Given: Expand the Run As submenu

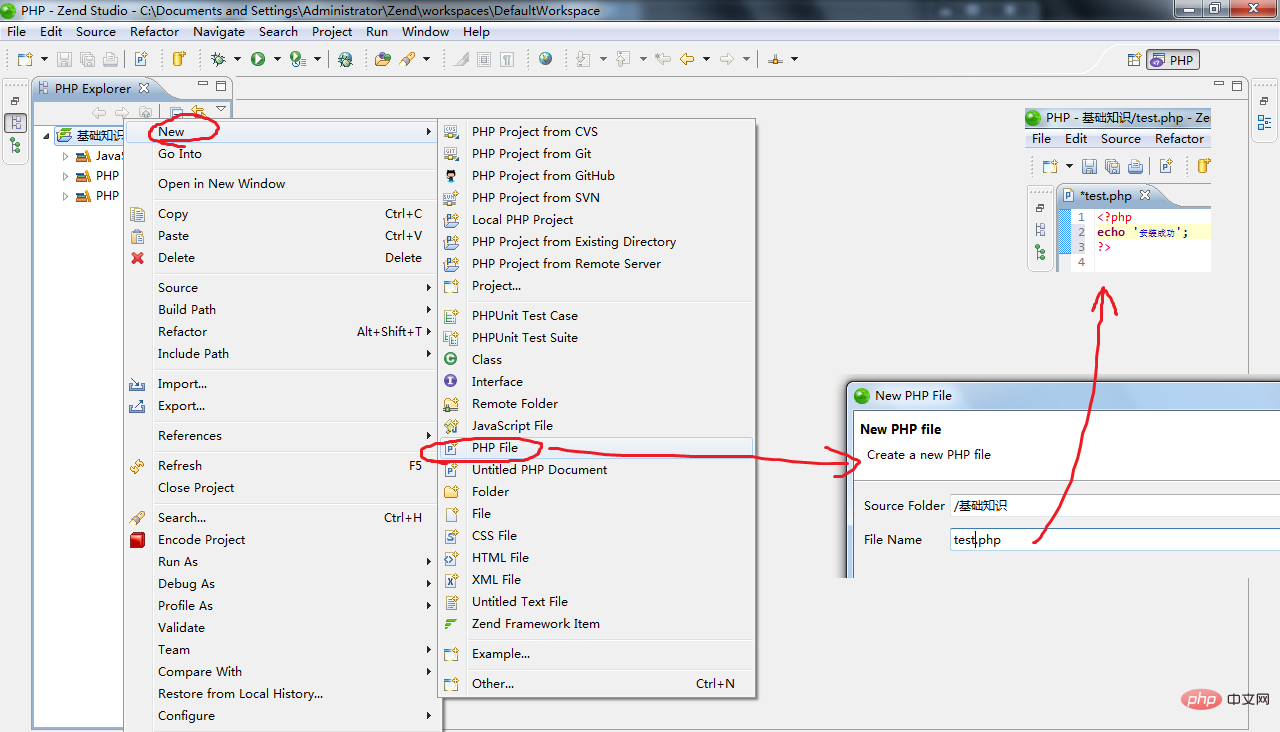Looking at the screenshot, I should 281,561.
